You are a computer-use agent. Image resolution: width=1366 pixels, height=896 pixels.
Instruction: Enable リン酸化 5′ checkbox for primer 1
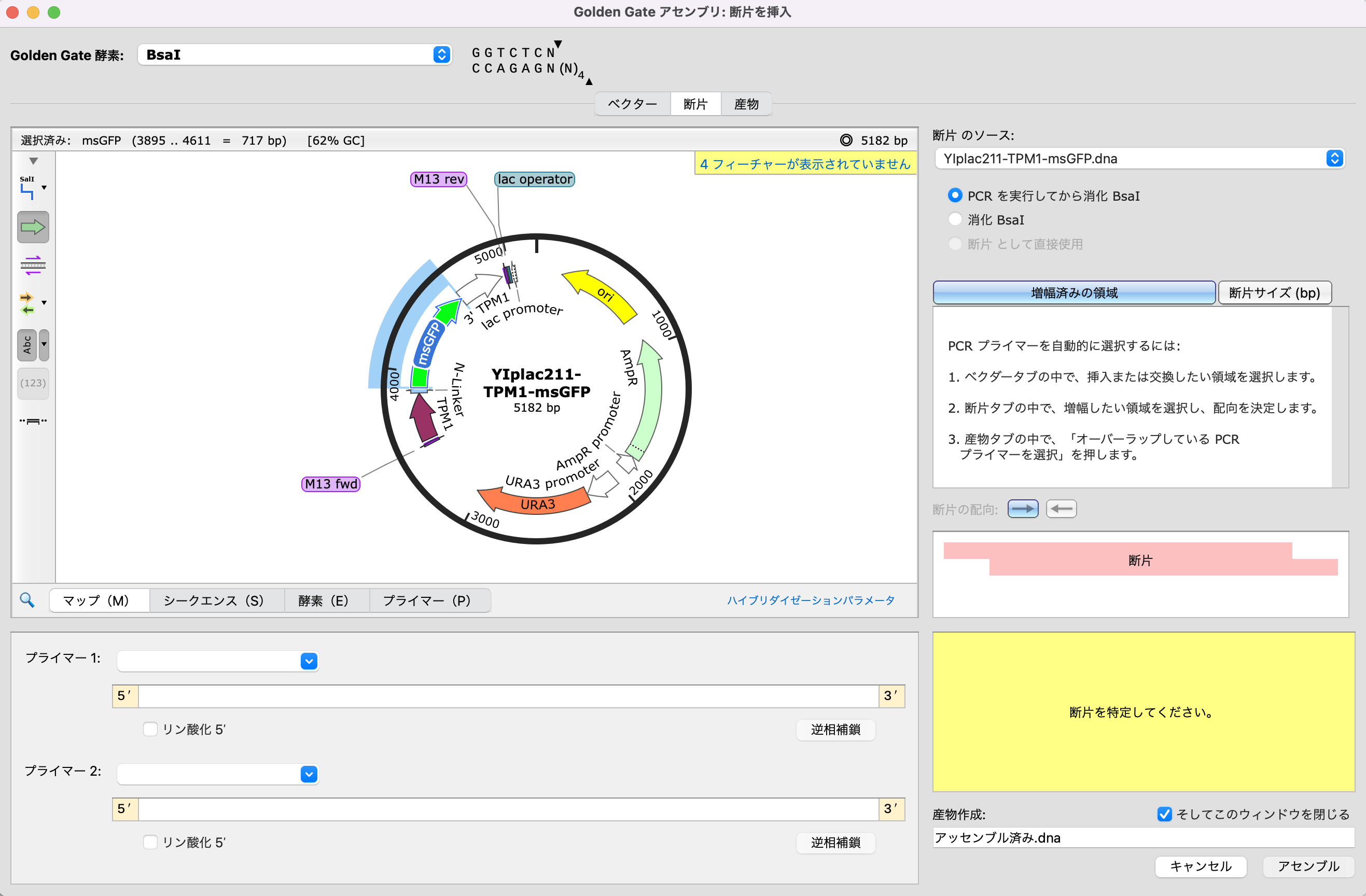pyautogui.click(x=150, y=729)
